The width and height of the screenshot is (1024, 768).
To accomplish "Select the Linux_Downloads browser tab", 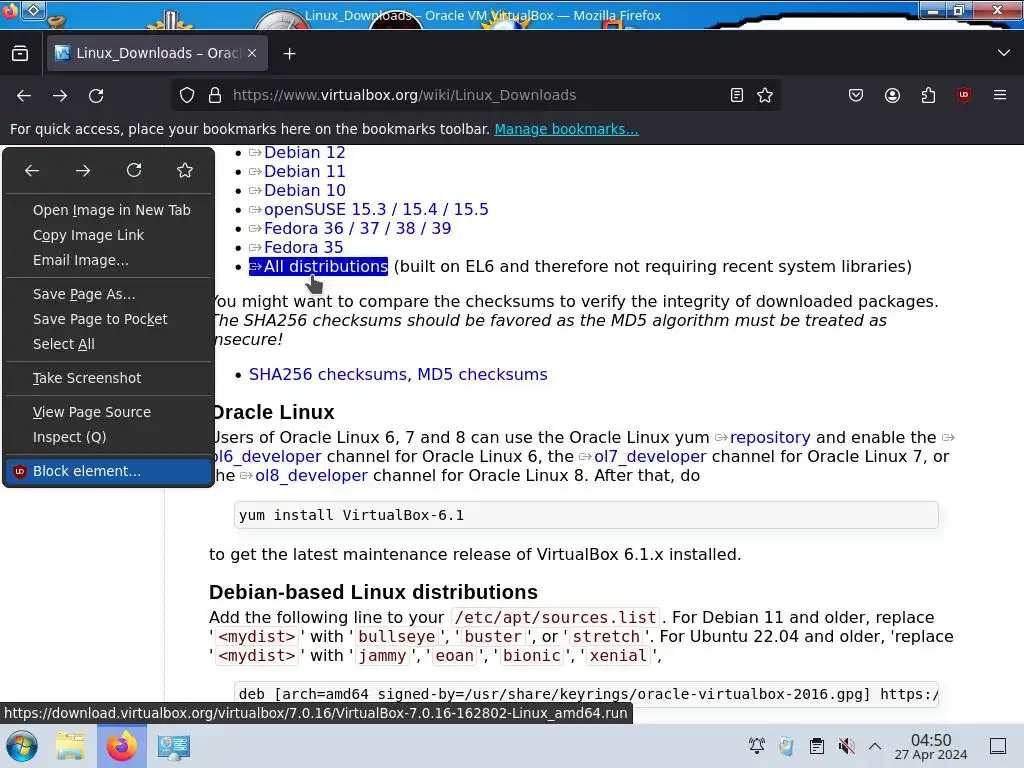I will point(157,54).
